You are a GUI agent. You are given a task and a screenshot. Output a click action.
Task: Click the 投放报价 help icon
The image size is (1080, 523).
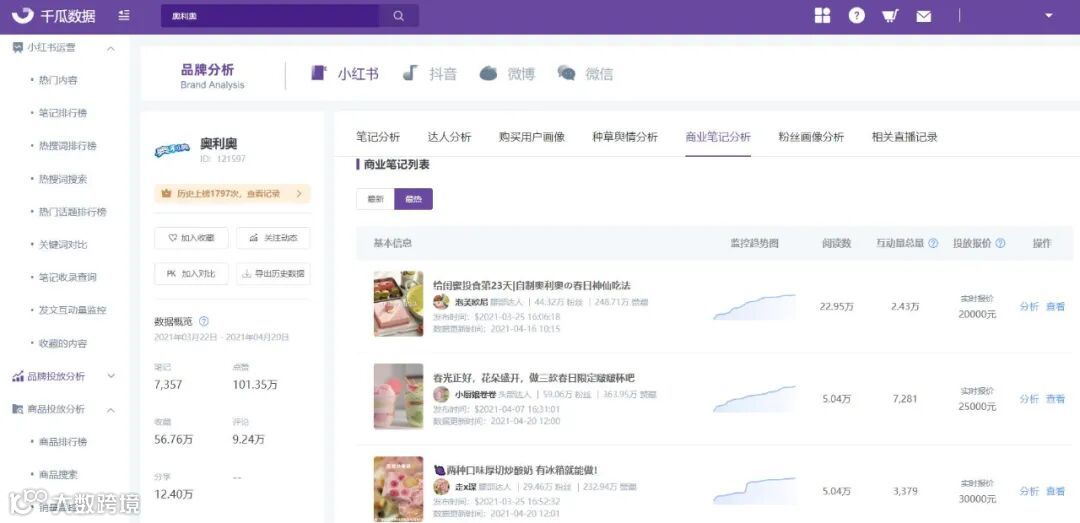tap(1000, 243)
